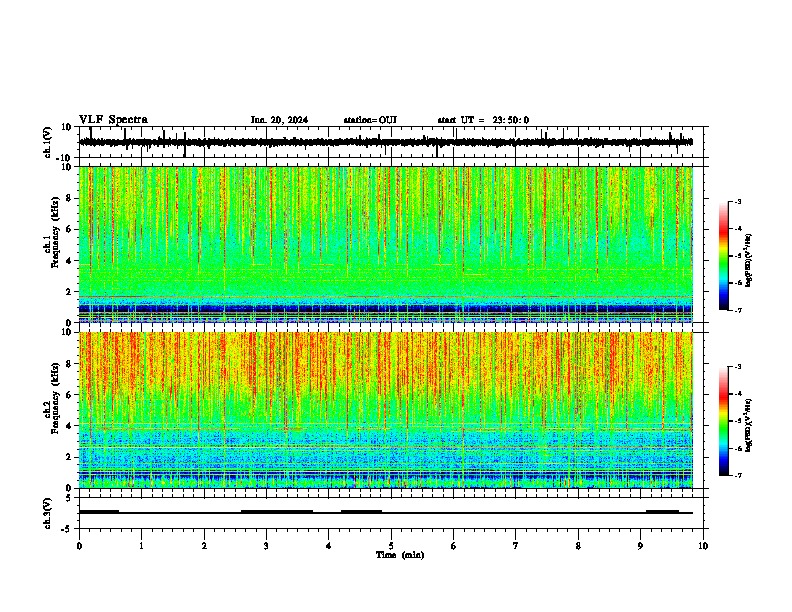Click the time axis tick label "8"

(x=578, y=546)
